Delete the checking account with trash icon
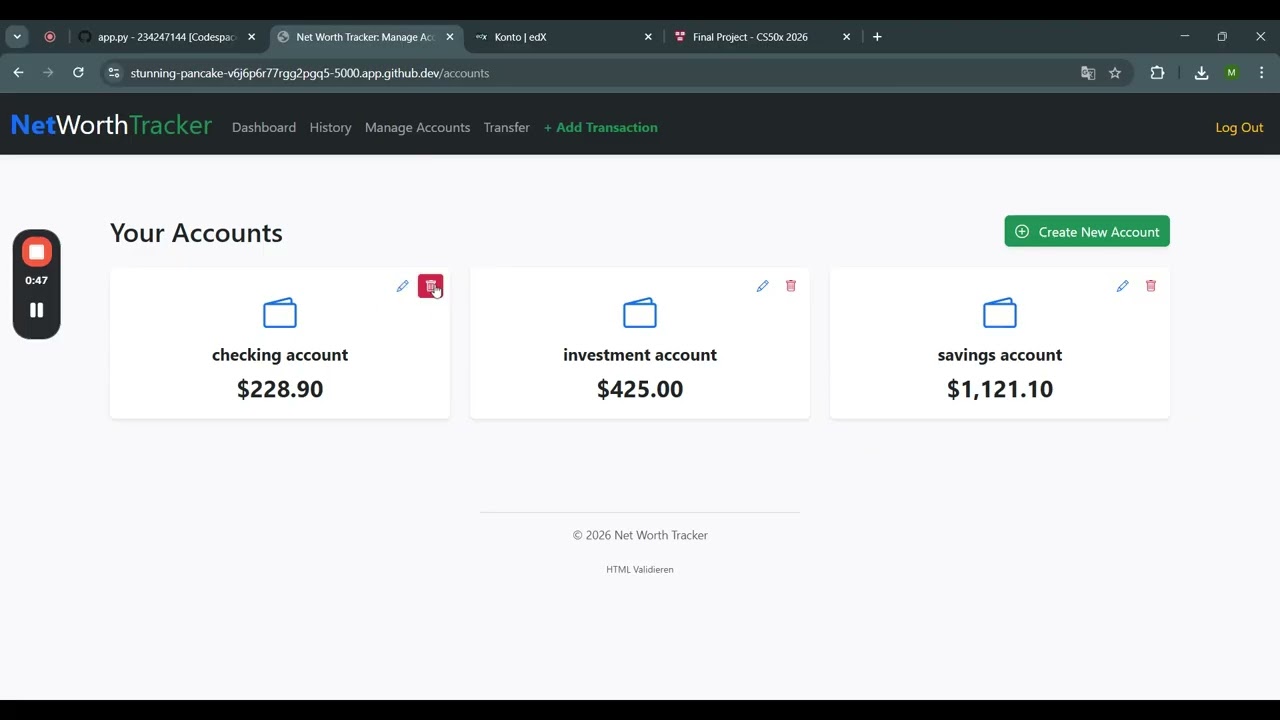Screen dimensions: 1280x720 coord(430,286)
